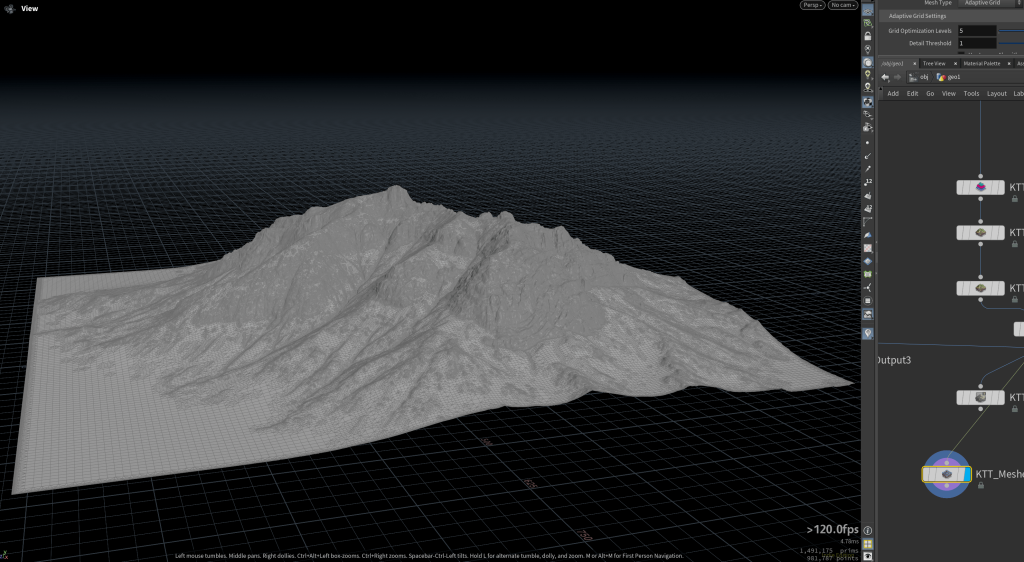The height and width of the screenshot is (562, 1024).
Task: Switch to the Material Palette tab
Action: (x=980, y=63)
